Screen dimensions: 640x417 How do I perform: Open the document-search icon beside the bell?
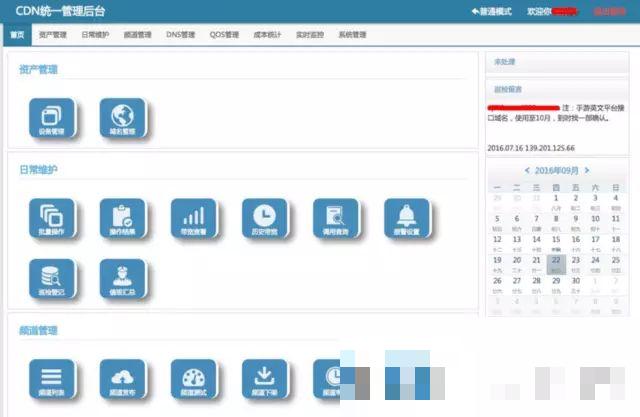[x=336, y=218]
